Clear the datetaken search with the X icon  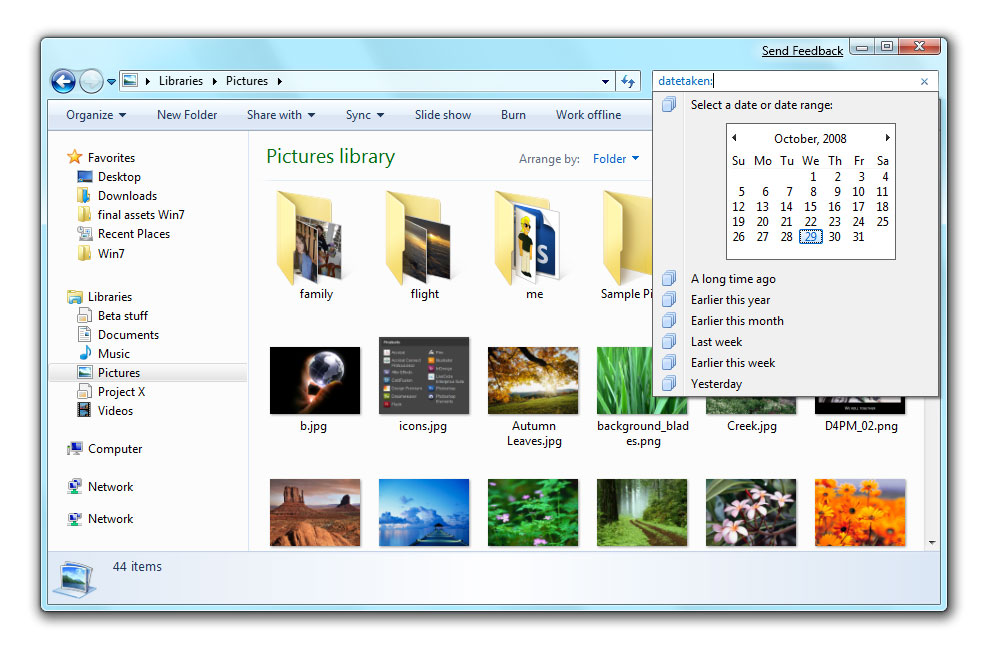924,81
